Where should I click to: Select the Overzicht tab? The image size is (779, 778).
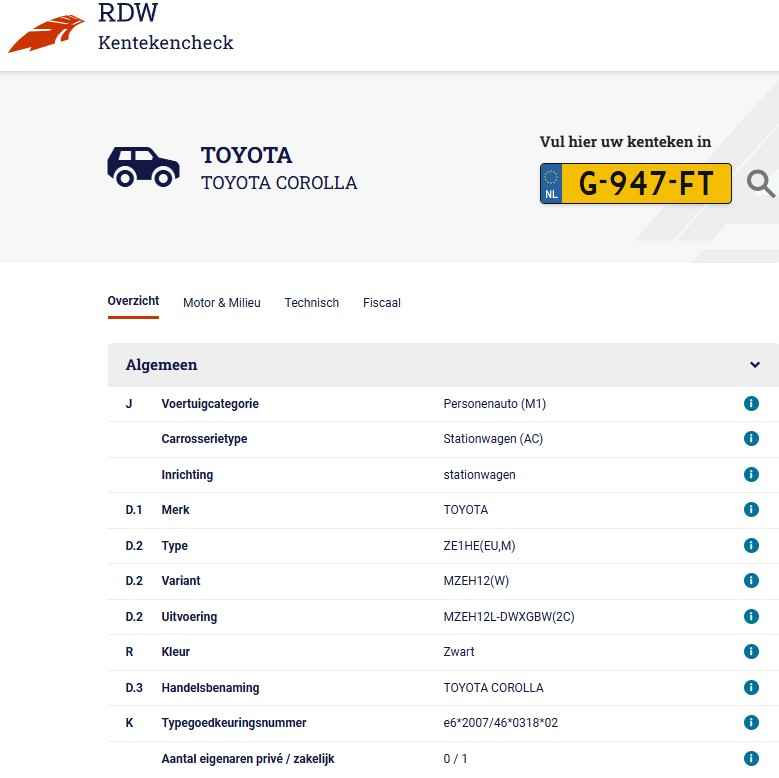[x=133, y=301]
